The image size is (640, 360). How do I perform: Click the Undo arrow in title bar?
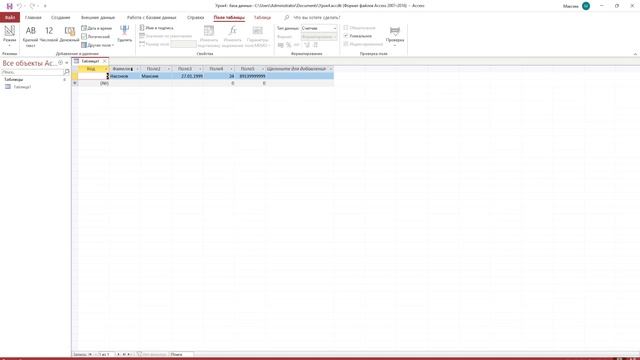(19, 6)
